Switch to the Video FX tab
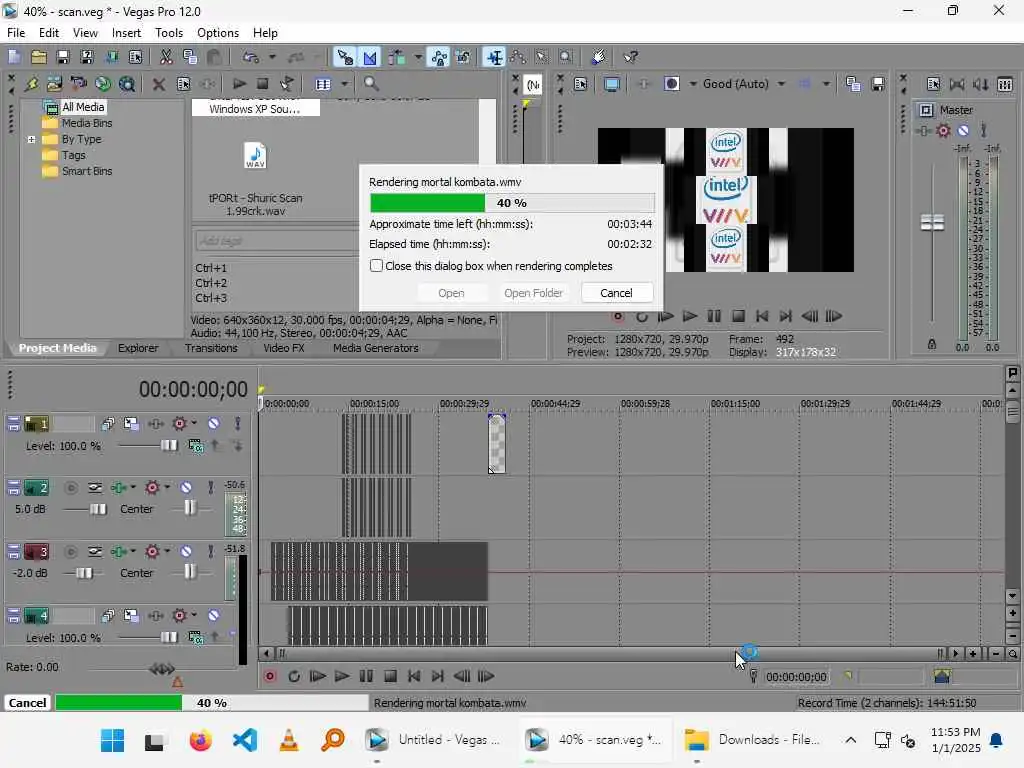This screenshot has height=768, width=1024. click(x=283, y=348)
